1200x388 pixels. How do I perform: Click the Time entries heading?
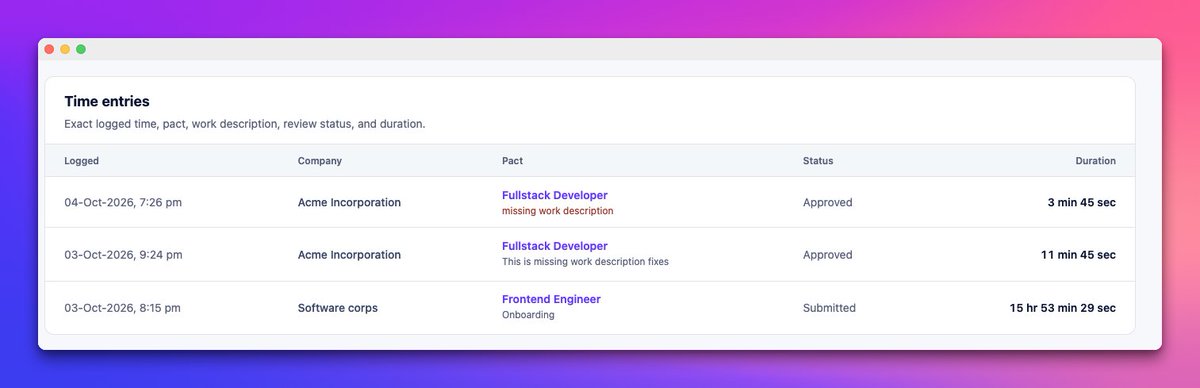tap(107, 102)
